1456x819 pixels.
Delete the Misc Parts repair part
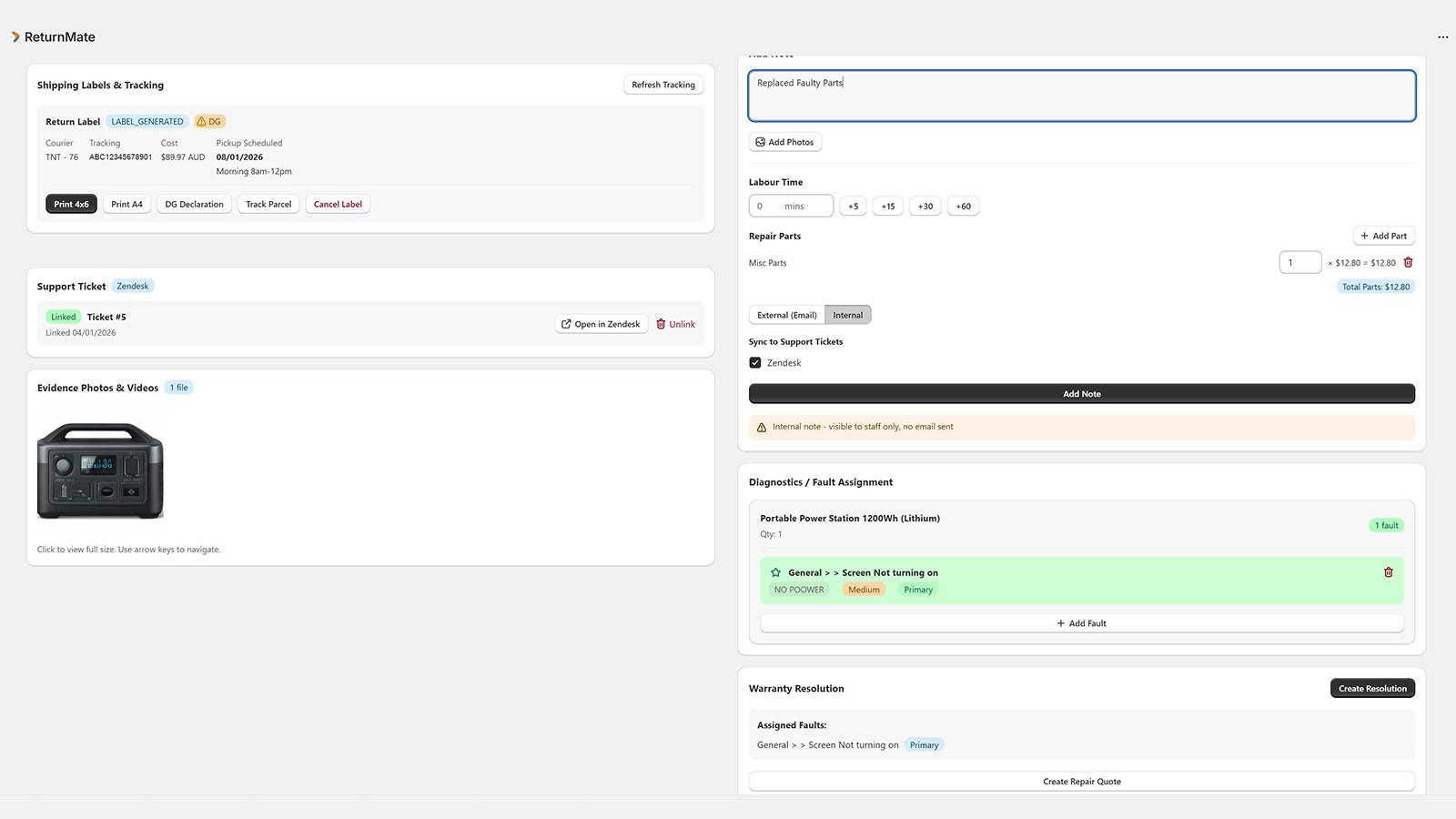coord(1408,262)
